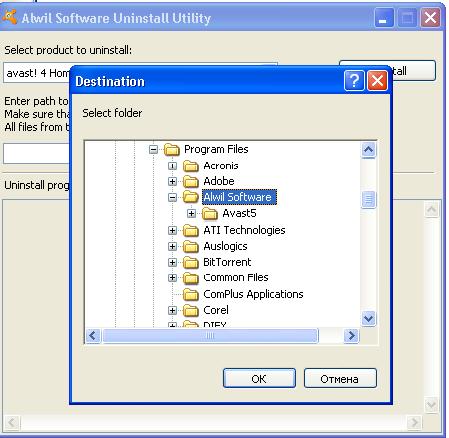Click the ATI Technologies folder icon

tap(191, 230)
